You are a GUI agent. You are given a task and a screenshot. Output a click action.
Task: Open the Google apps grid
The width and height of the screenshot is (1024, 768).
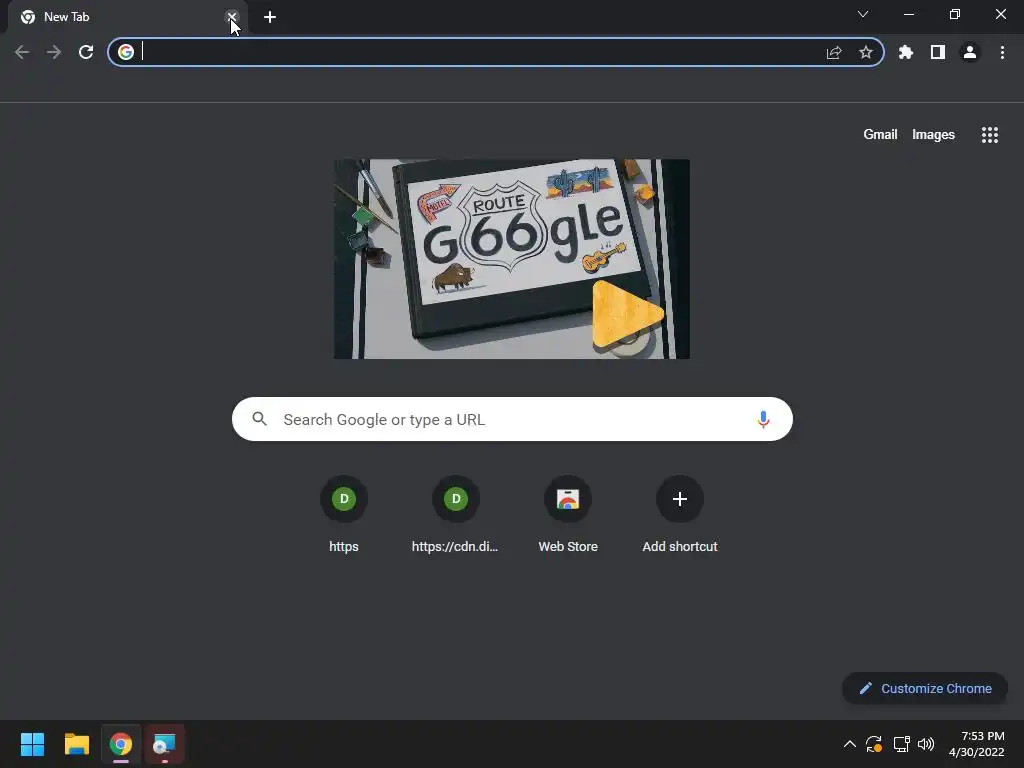pyautogui.click(x=990, y=135)
